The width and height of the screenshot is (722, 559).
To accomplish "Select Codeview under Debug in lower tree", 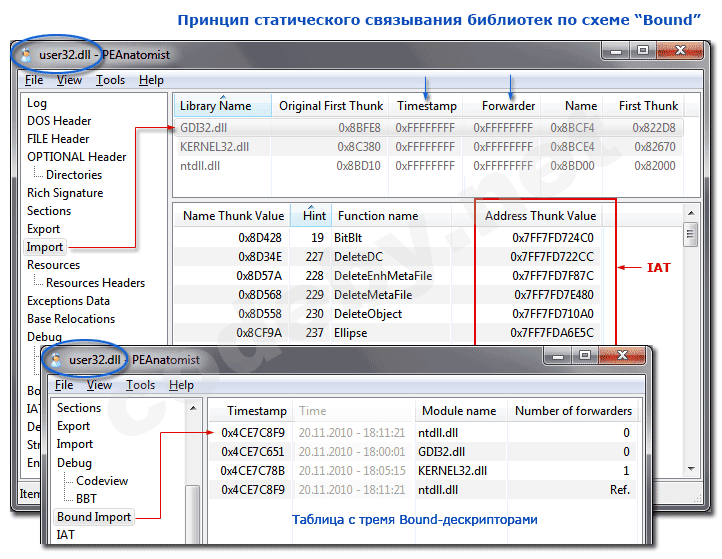I will click(x=102, y=481).
